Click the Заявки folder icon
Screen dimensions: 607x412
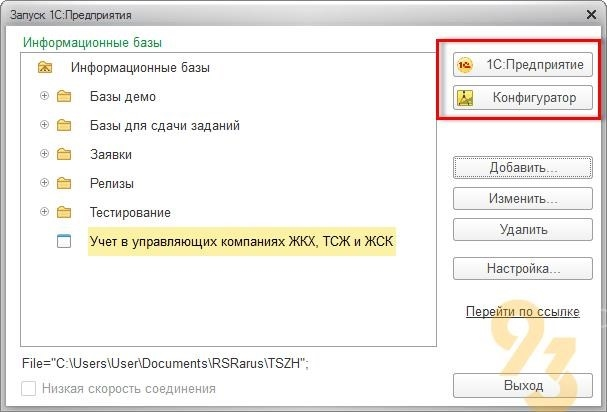coord(64,154)
